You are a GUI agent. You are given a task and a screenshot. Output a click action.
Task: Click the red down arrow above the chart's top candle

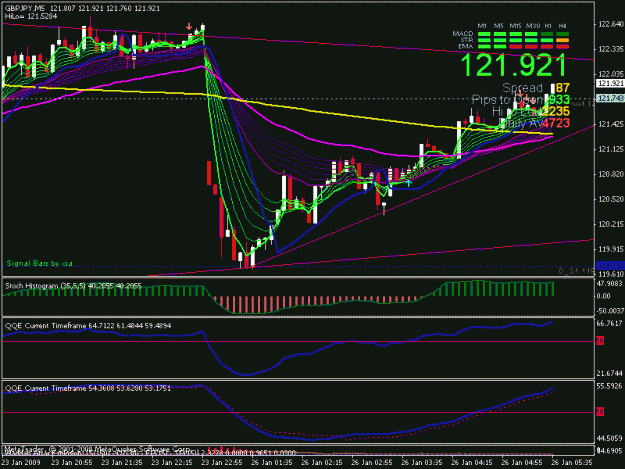pos(189,26)
